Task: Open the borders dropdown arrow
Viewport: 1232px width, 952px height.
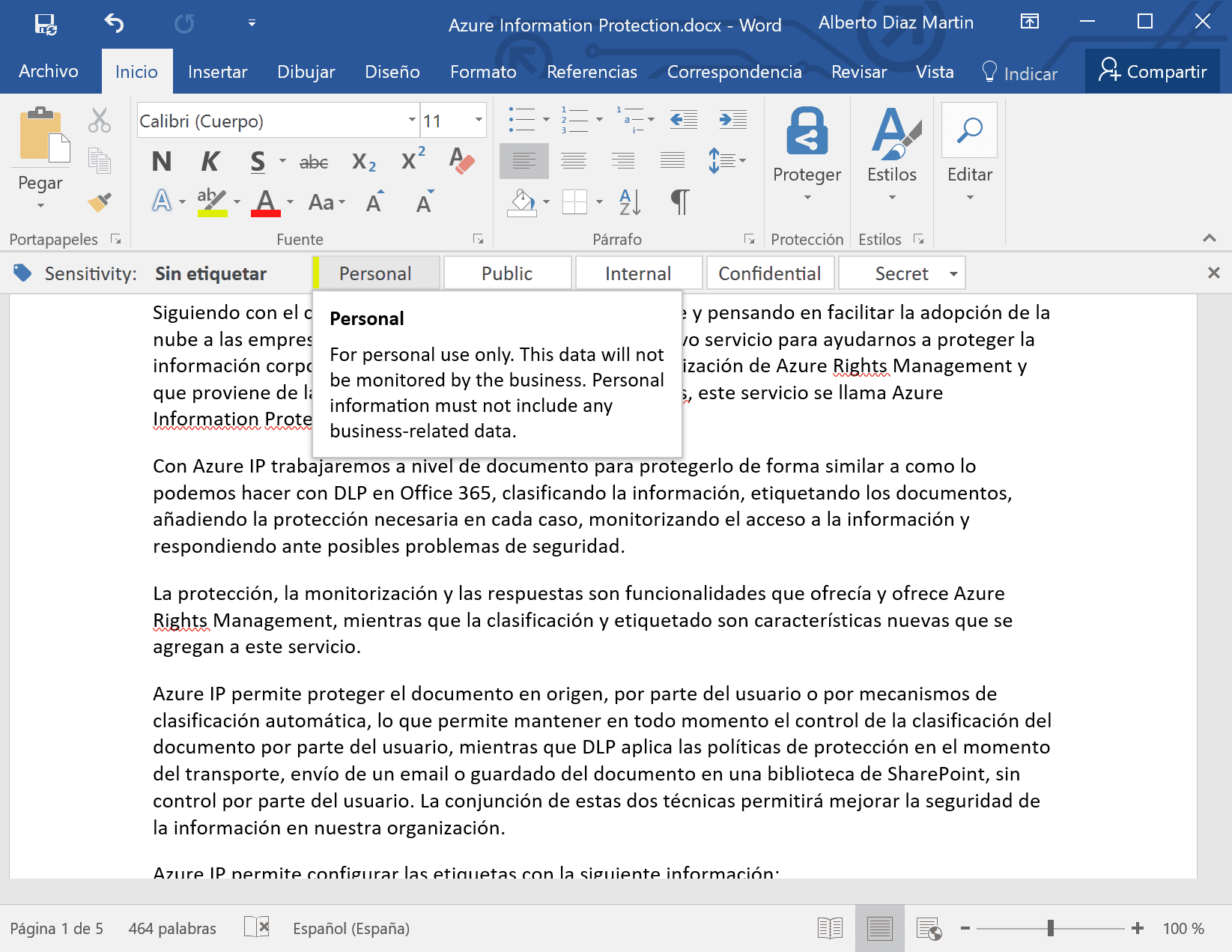Action: pyautogui.click(x=599, y=201)
